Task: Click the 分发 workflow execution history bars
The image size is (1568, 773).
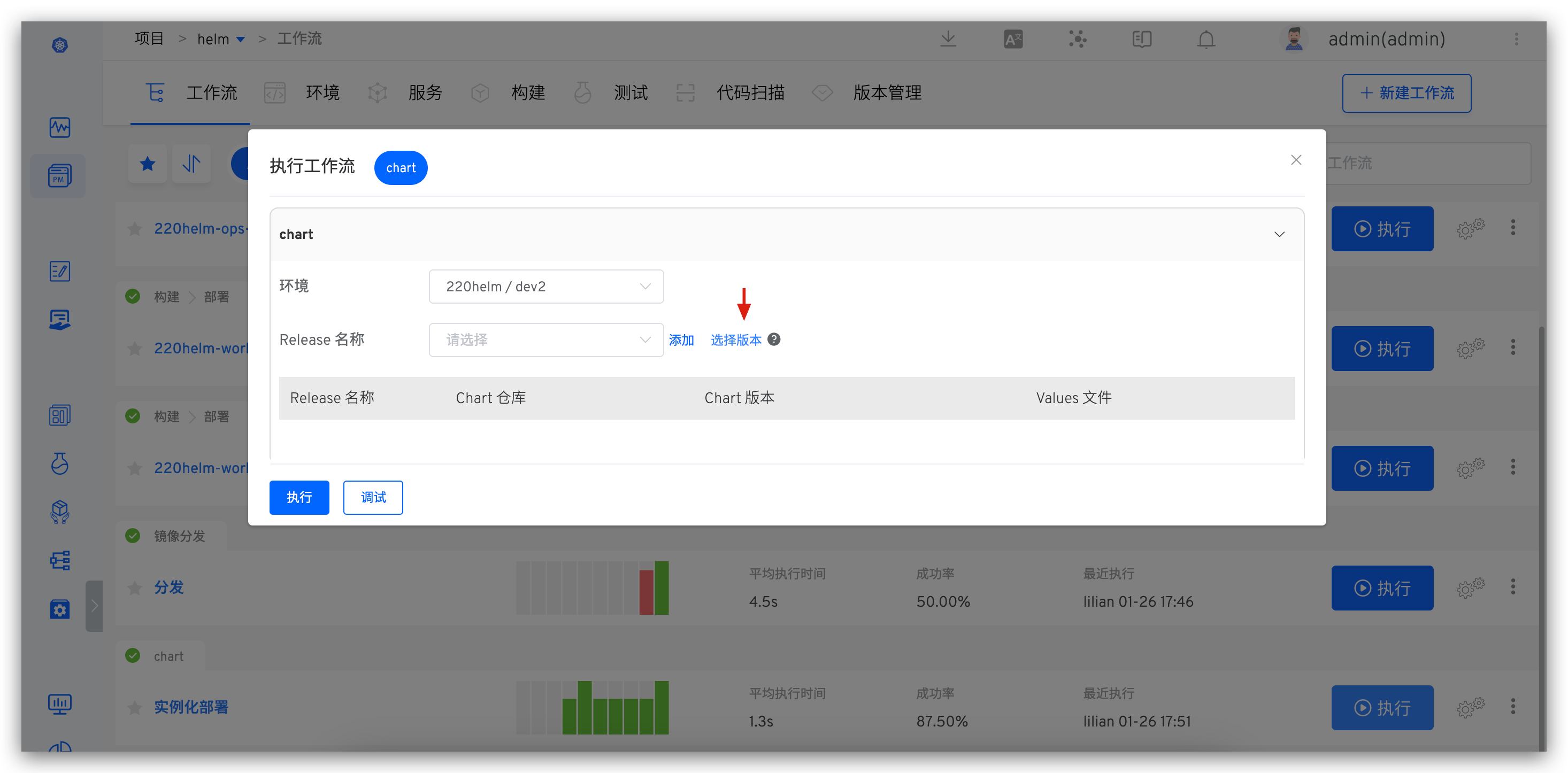Action: point(592,588)
